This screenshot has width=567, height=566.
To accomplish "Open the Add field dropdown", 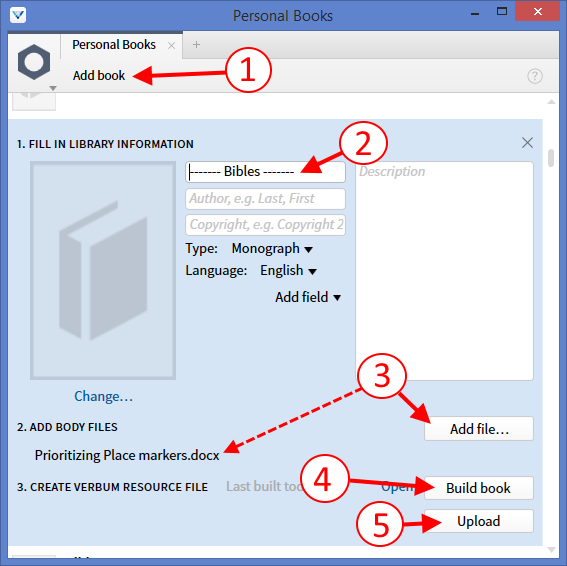I will [308, 297].
